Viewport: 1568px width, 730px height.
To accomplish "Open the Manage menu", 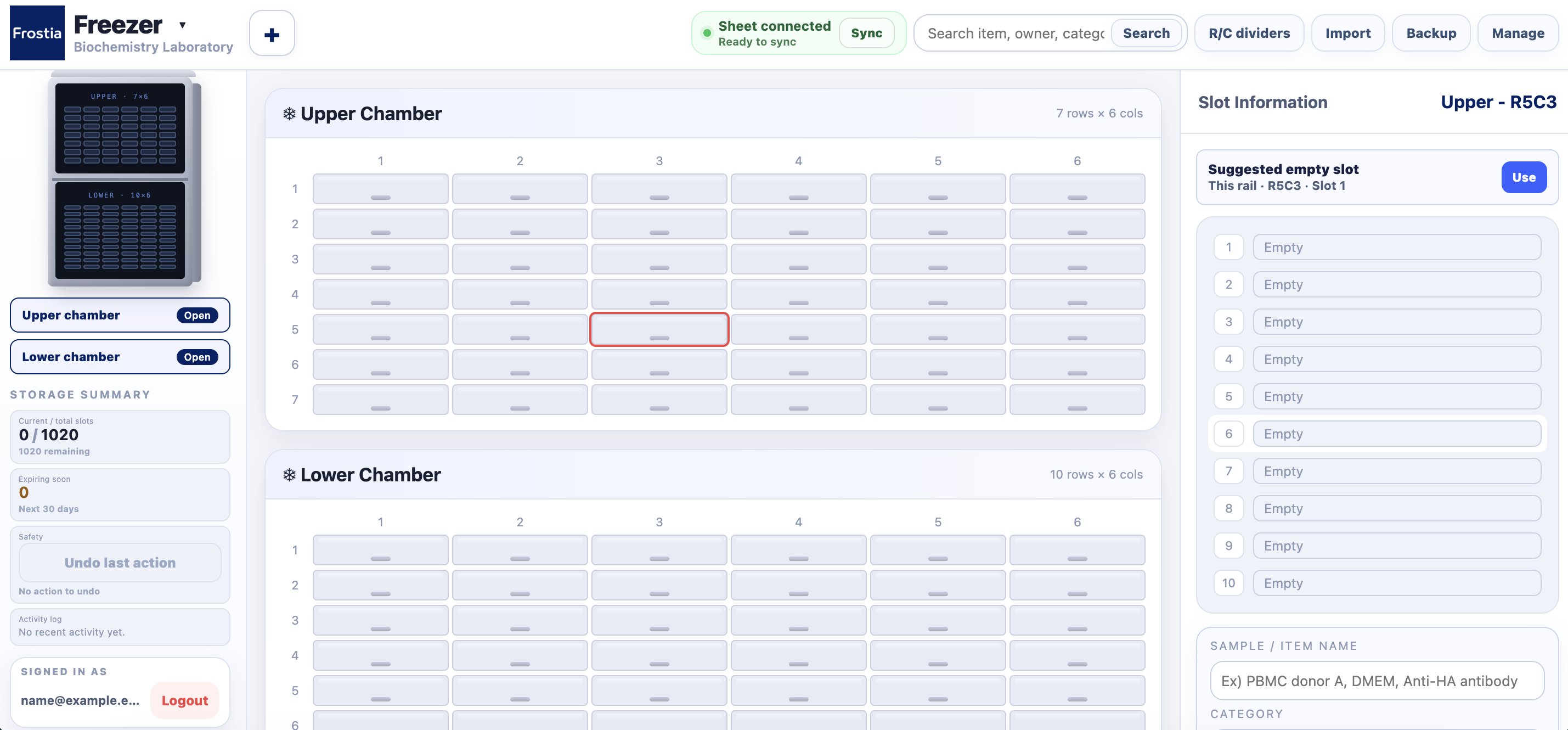I will tap(1518, 33).
